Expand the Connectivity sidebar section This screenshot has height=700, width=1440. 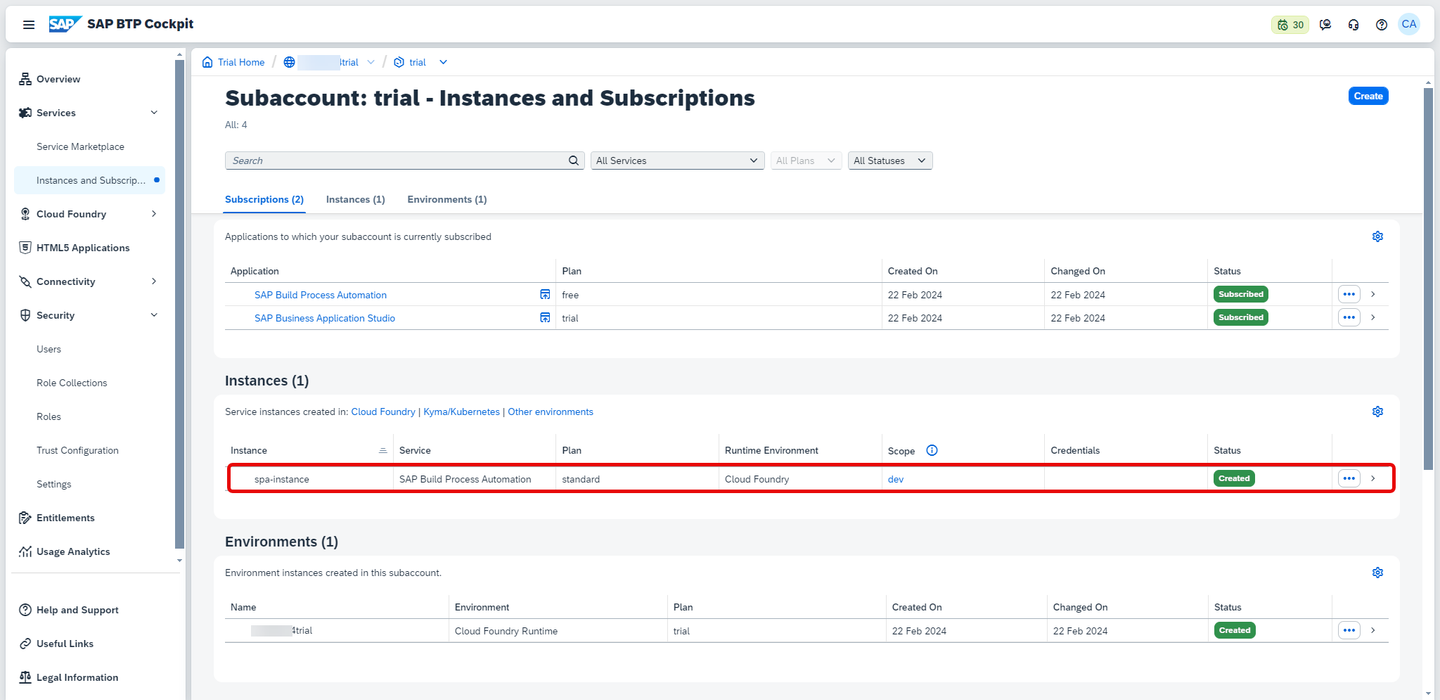click(154, 281)
